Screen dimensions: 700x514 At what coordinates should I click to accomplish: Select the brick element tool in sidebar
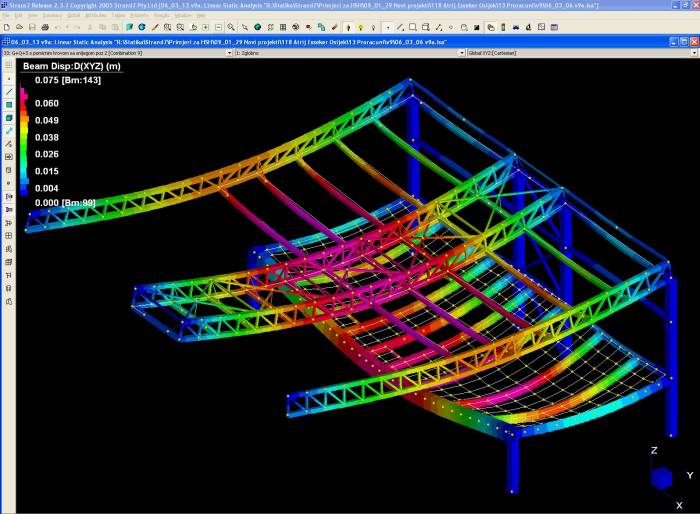tap(9, 117)
